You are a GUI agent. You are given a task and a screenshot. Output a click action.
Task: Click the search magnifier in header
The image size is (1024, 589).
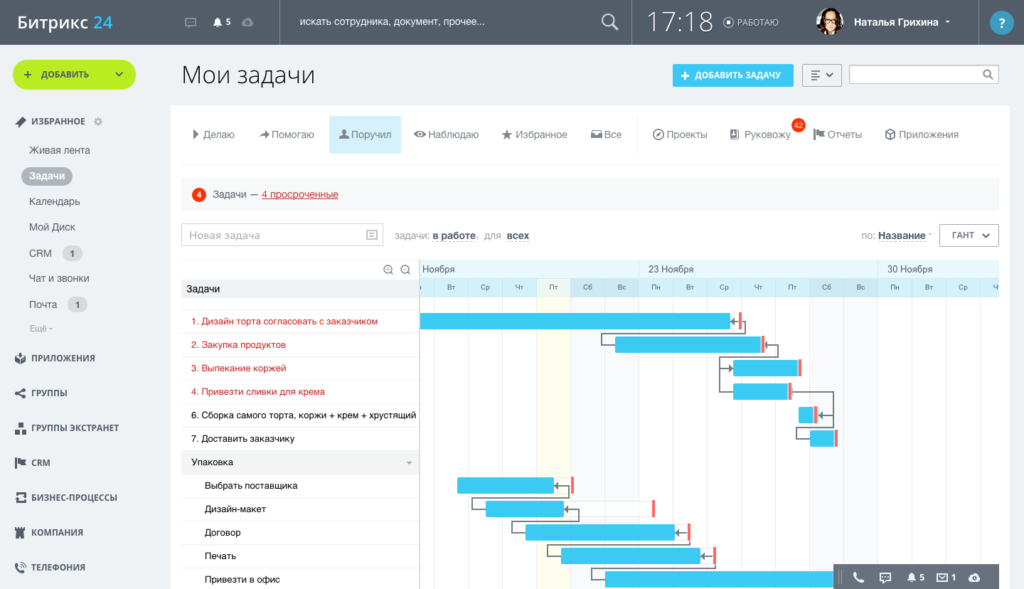pyautogui.click(x=609, y=22)
